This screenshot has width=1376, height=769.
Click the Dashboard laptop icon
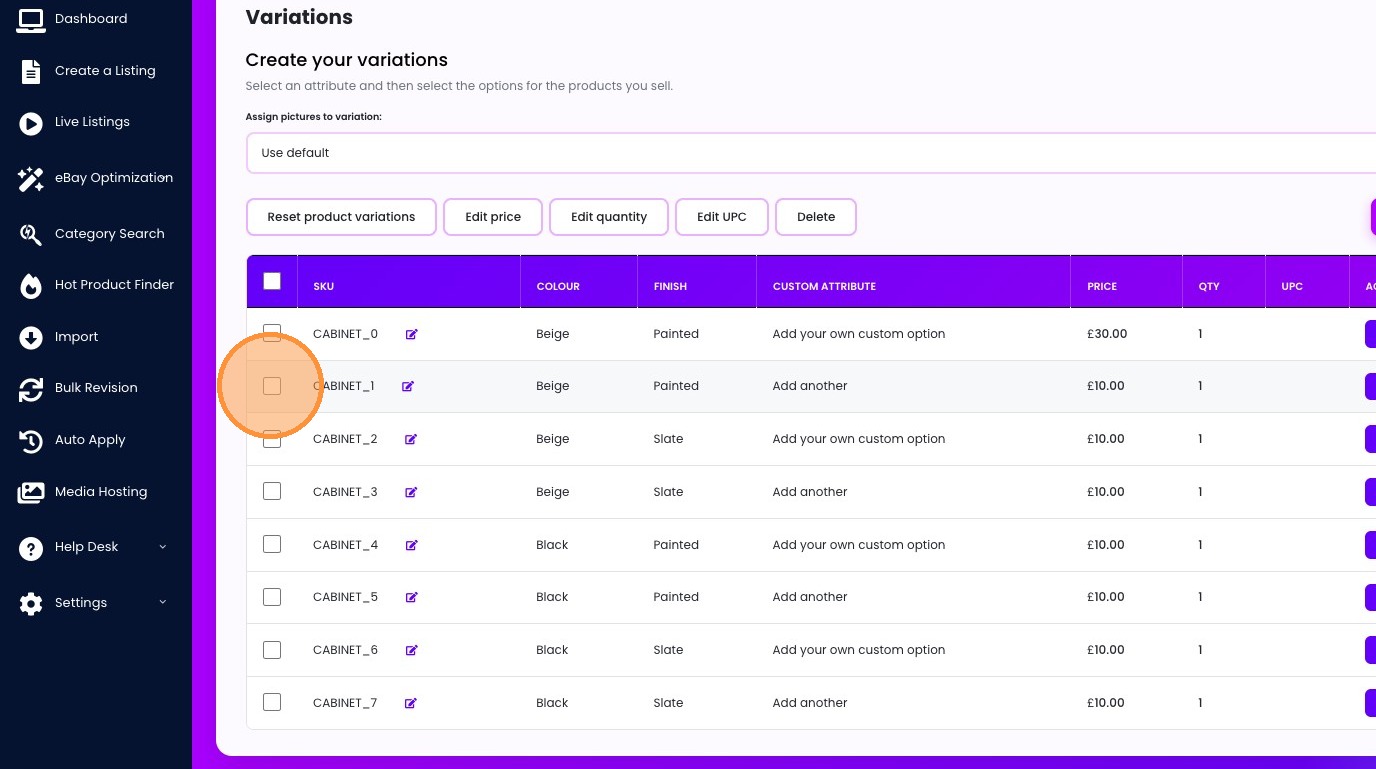31,20
